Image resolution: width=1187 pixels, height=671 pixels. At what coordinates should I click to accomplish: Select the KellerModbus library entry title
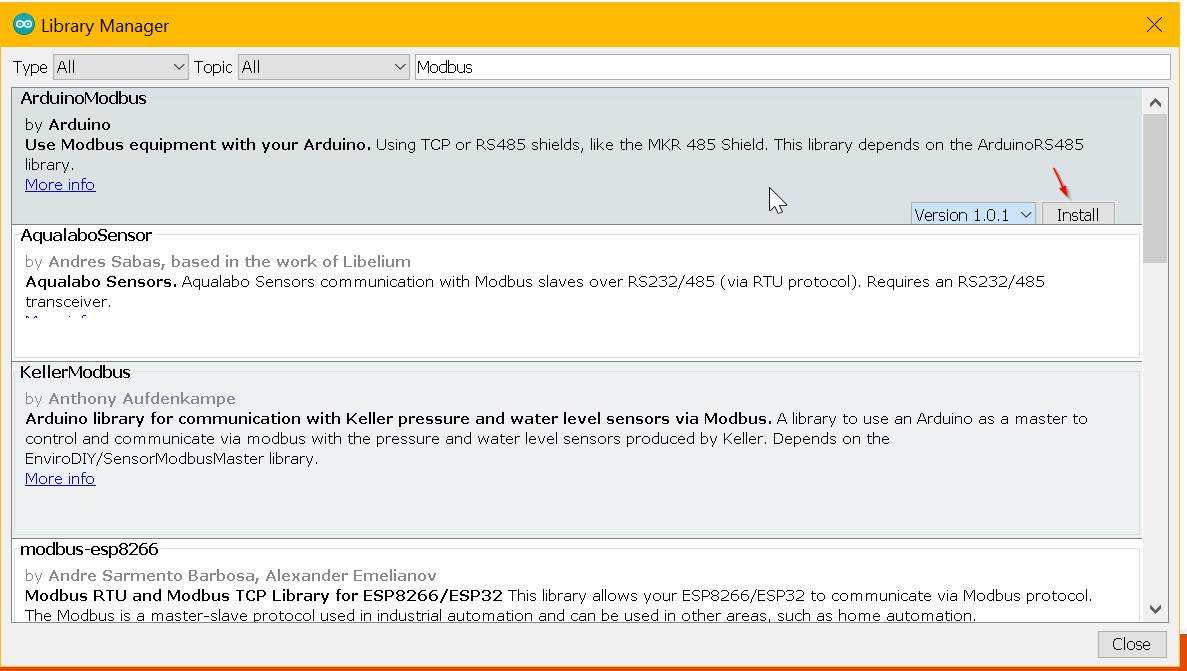(75, 373)
